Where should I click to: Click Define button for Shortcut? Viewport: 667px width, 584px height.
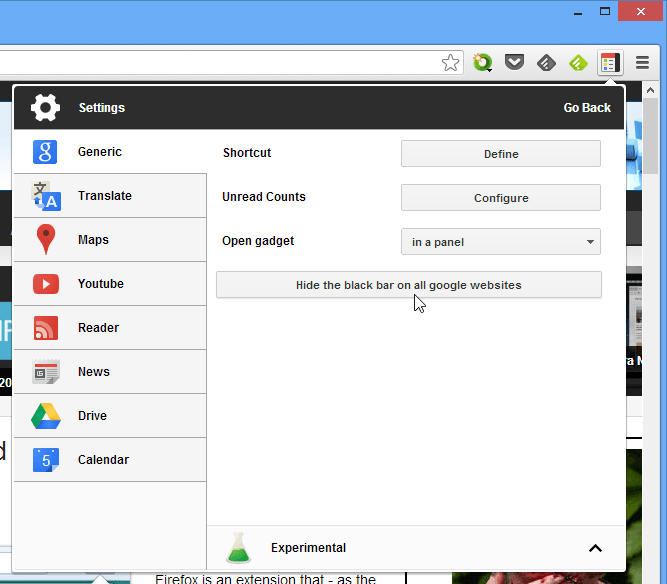pos(501,154)
